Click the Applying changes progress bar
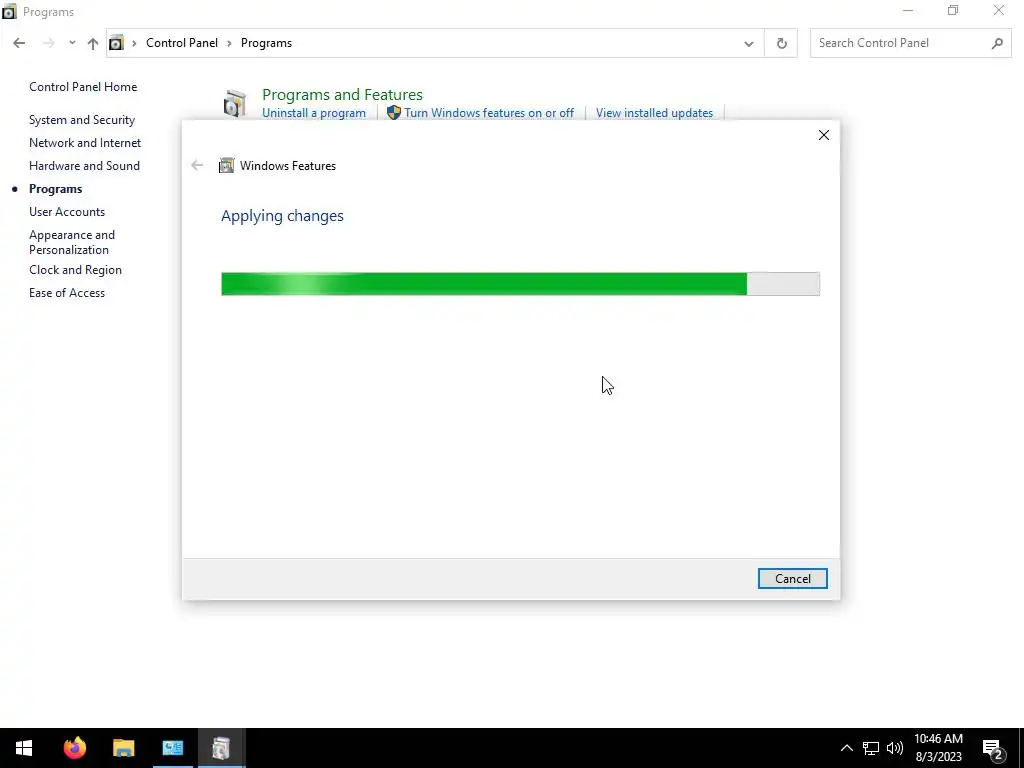The height and width of the screenshot is (768, 1024). point(520,284)
